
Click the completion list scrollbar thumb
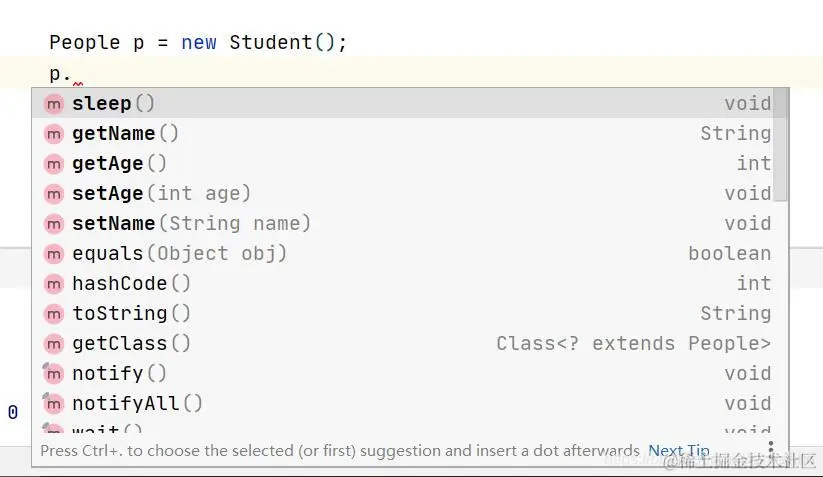[781, 144]
